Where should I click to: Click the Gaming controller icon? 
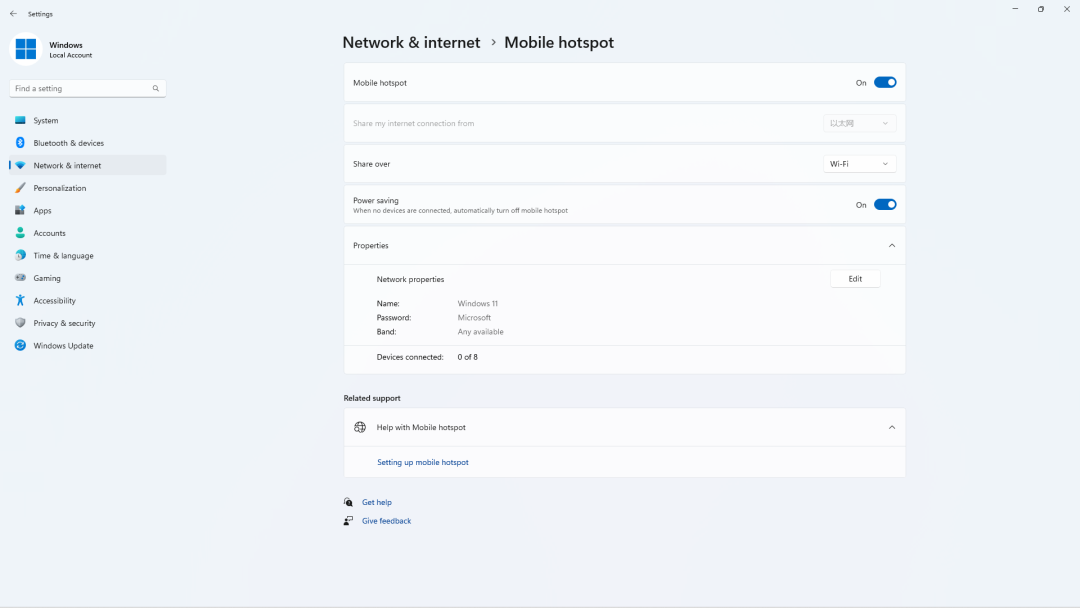pyautogui.click(x=20, y=278)
